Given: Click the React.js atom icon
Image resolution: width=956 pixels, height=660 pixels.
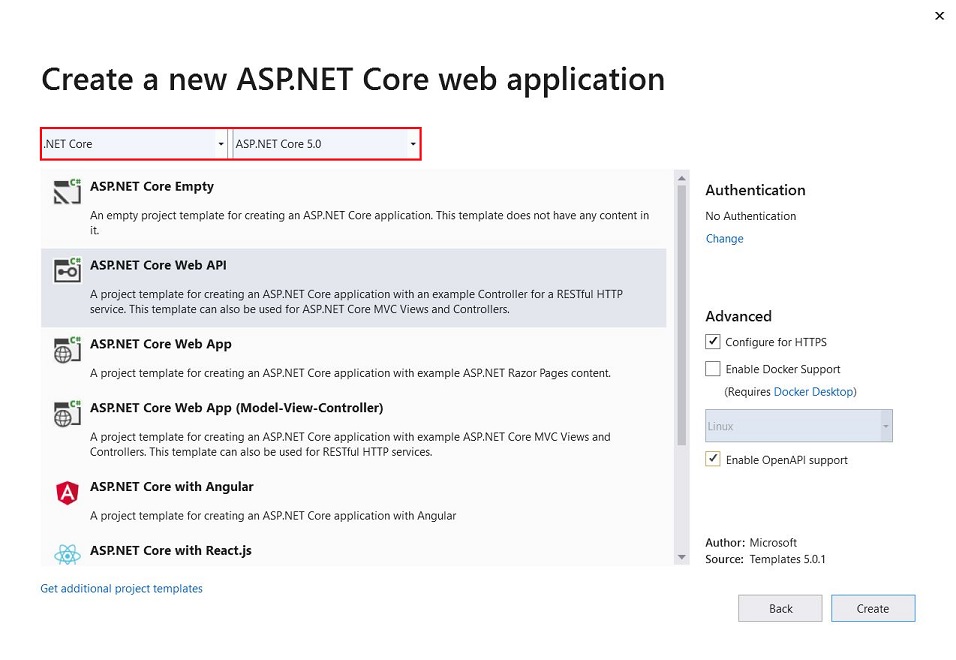Looking at the screenshot, I should (x=67, y=554).
